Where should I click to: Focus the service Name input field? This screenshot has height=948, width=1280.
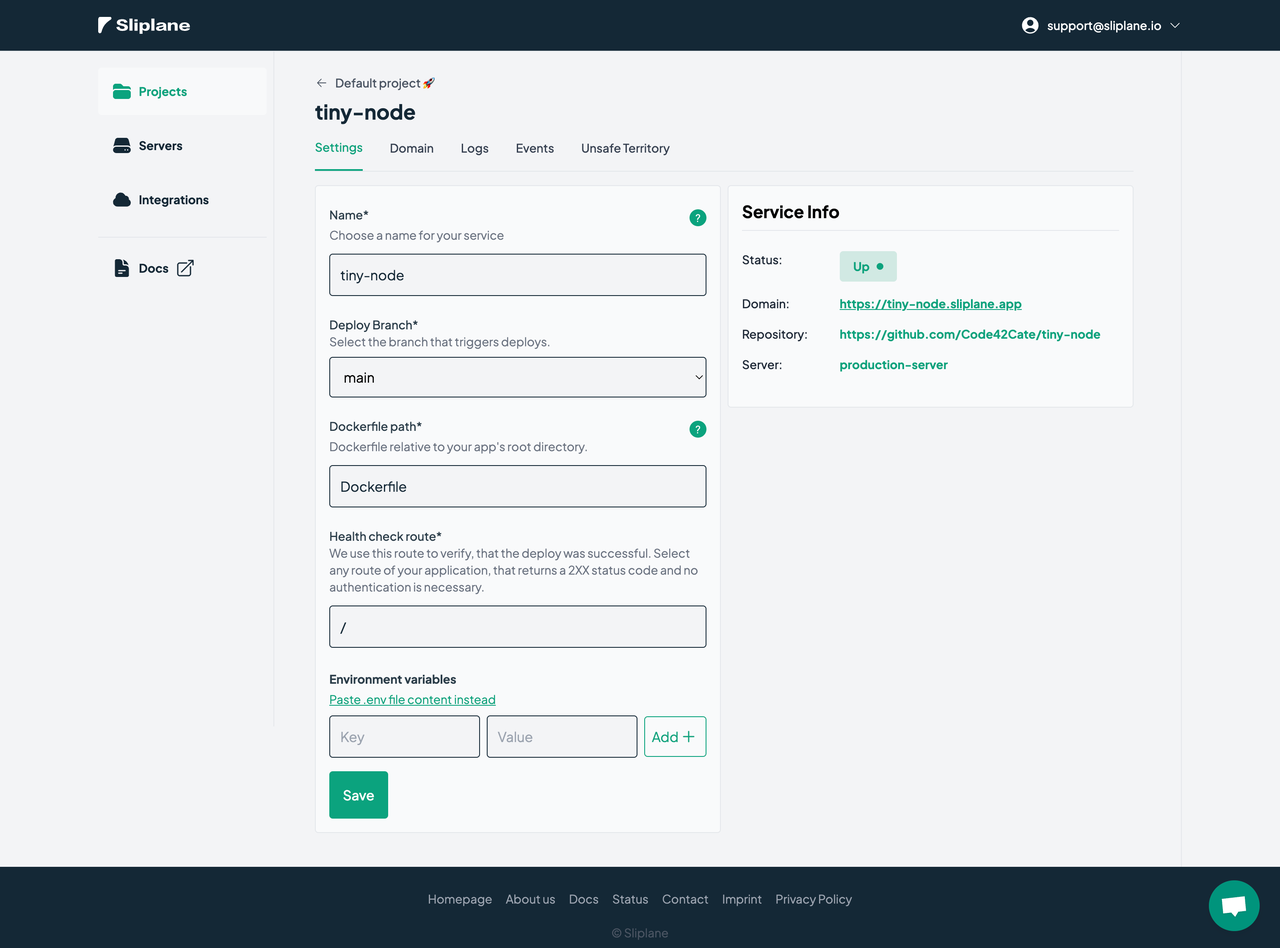point(518,275)
